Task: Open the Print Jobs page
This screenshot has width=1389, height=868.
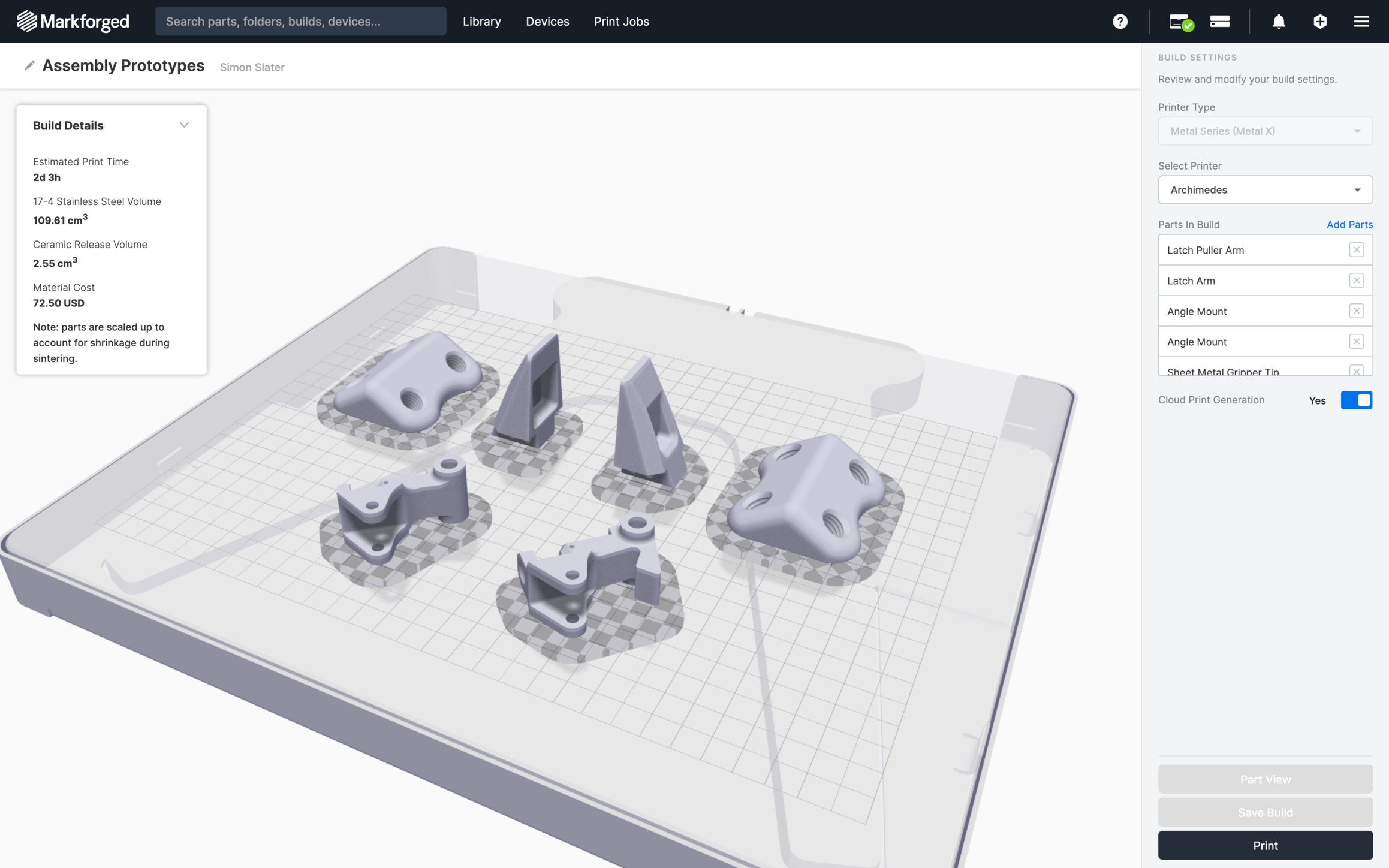Action: pos(621,22)
